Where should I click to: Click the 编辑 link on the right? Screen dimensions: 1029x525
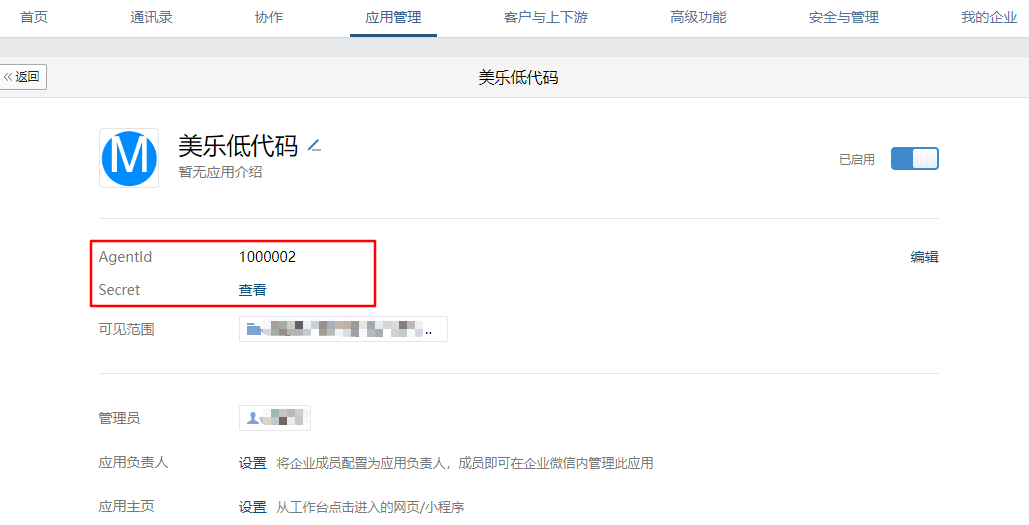pos(924,257)
